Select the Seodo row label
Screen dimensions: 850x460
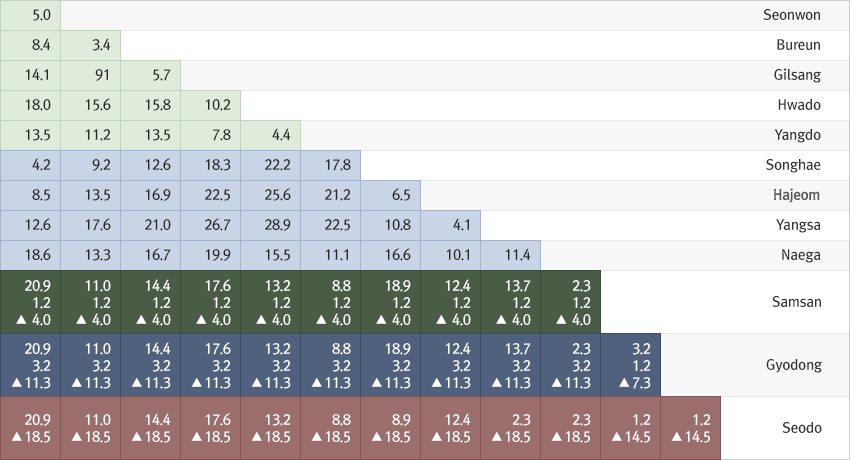click(x=801, y=428)
